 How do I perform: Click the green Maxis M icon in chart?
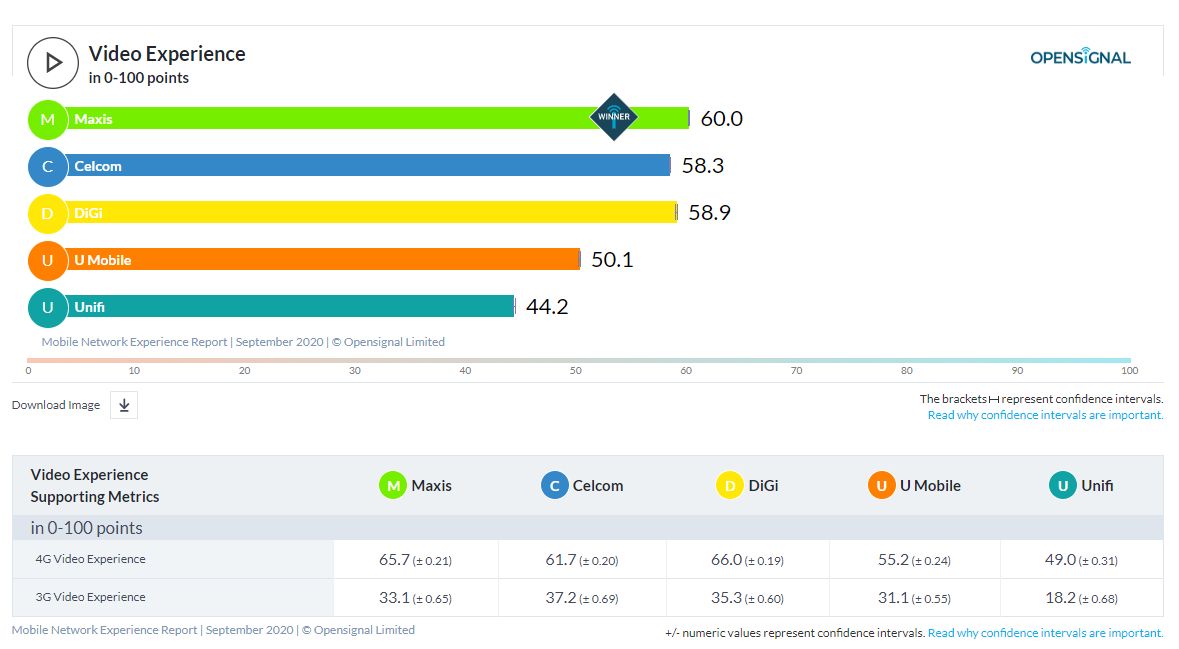coord(47,119)
